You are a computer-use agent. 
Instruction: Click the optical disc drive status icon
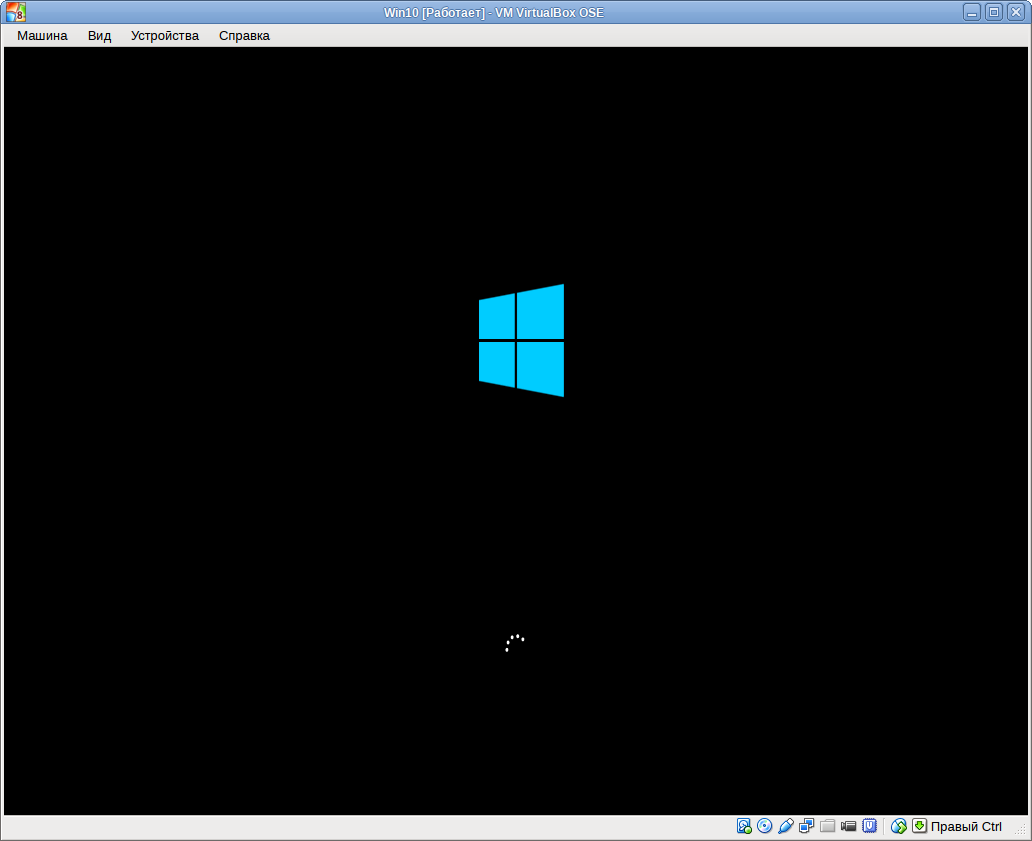[x=765, y=826]
